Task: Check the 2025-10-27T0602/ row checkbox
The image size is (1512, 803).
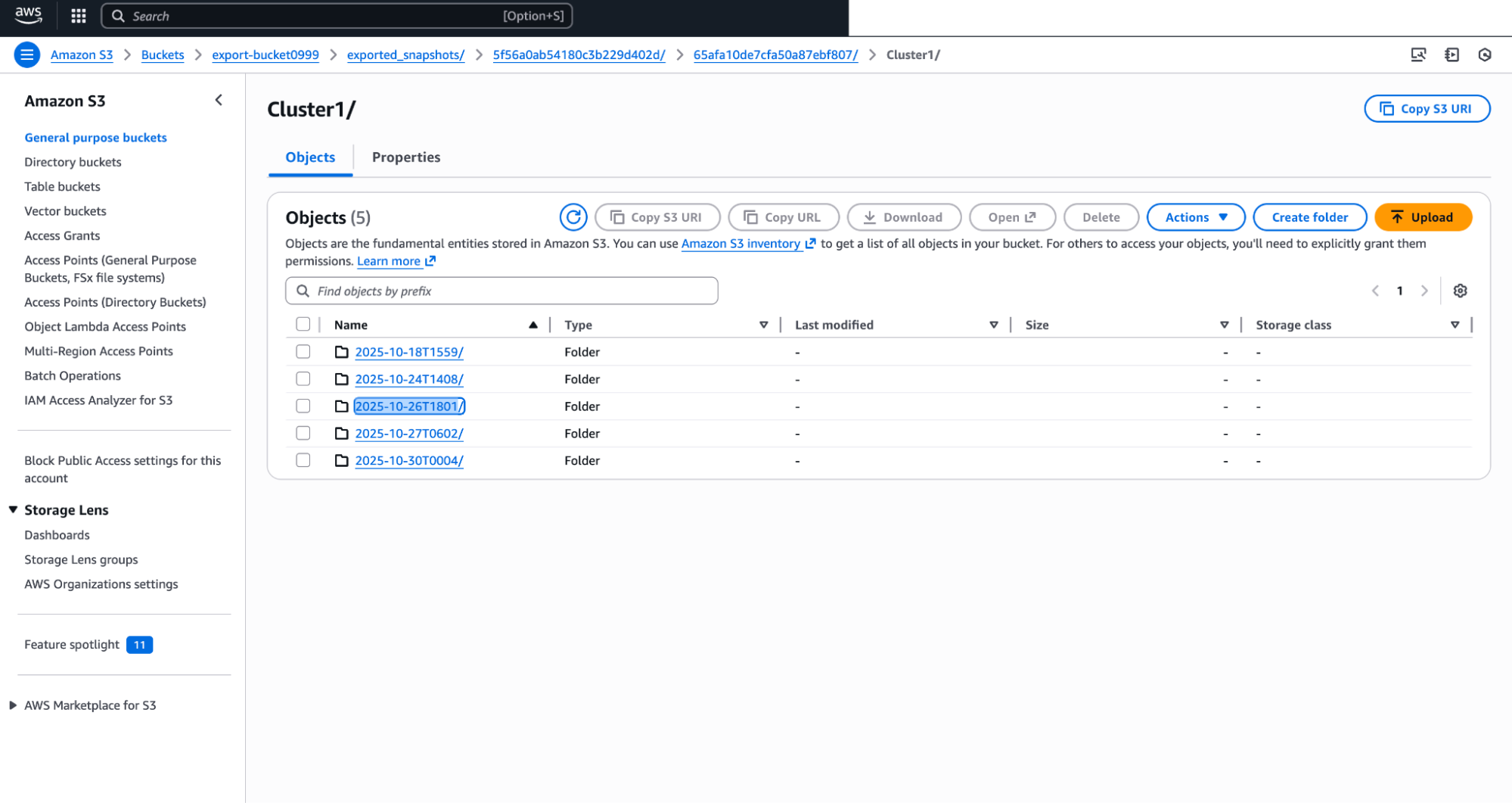Action: [x=303, y=434]
